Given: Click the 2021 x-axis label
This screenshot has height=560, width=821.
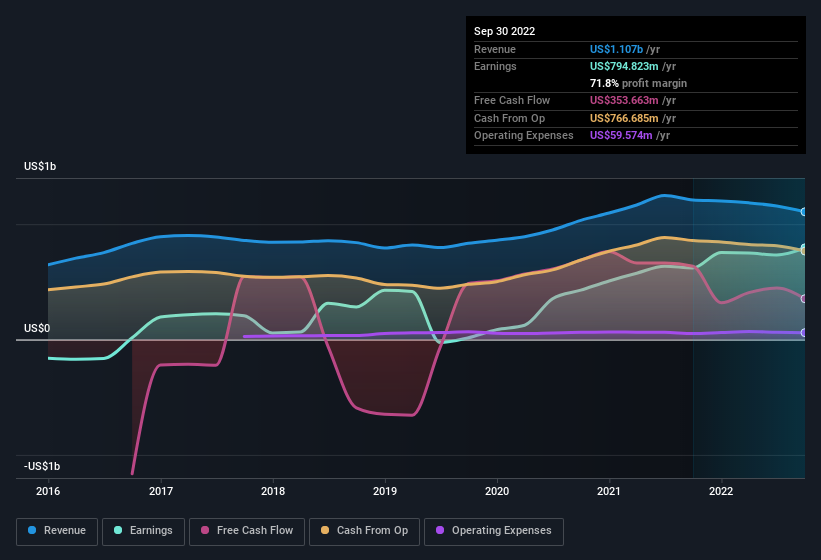Looking at the screenshot, I should click(x=609, y=491).
